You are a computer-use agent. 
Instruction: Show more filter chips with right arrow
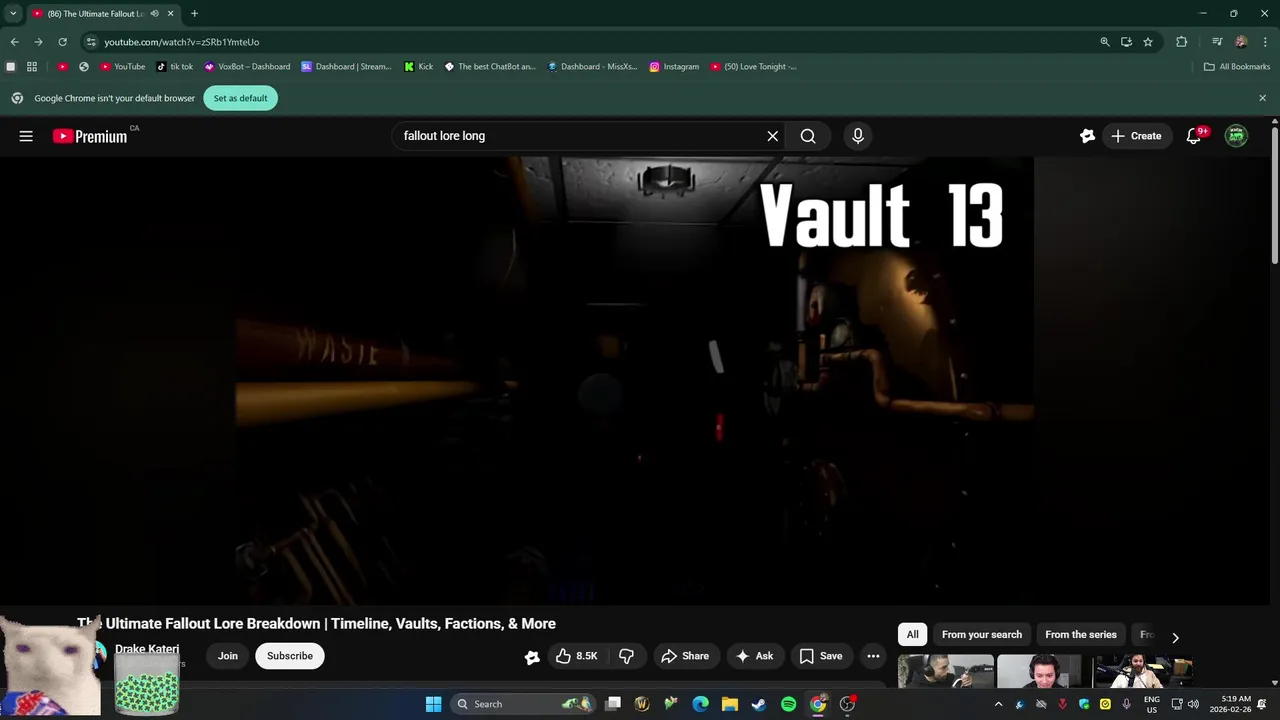[1175, 637]
